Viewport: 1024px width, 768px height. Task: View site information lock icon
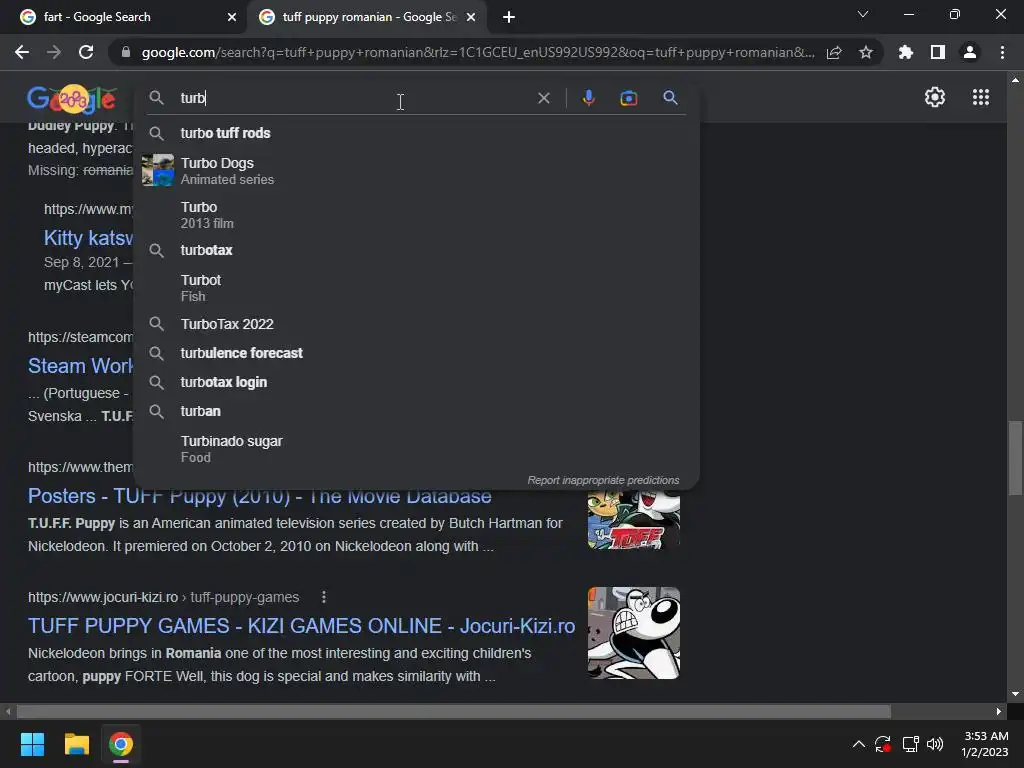point(126,52)
